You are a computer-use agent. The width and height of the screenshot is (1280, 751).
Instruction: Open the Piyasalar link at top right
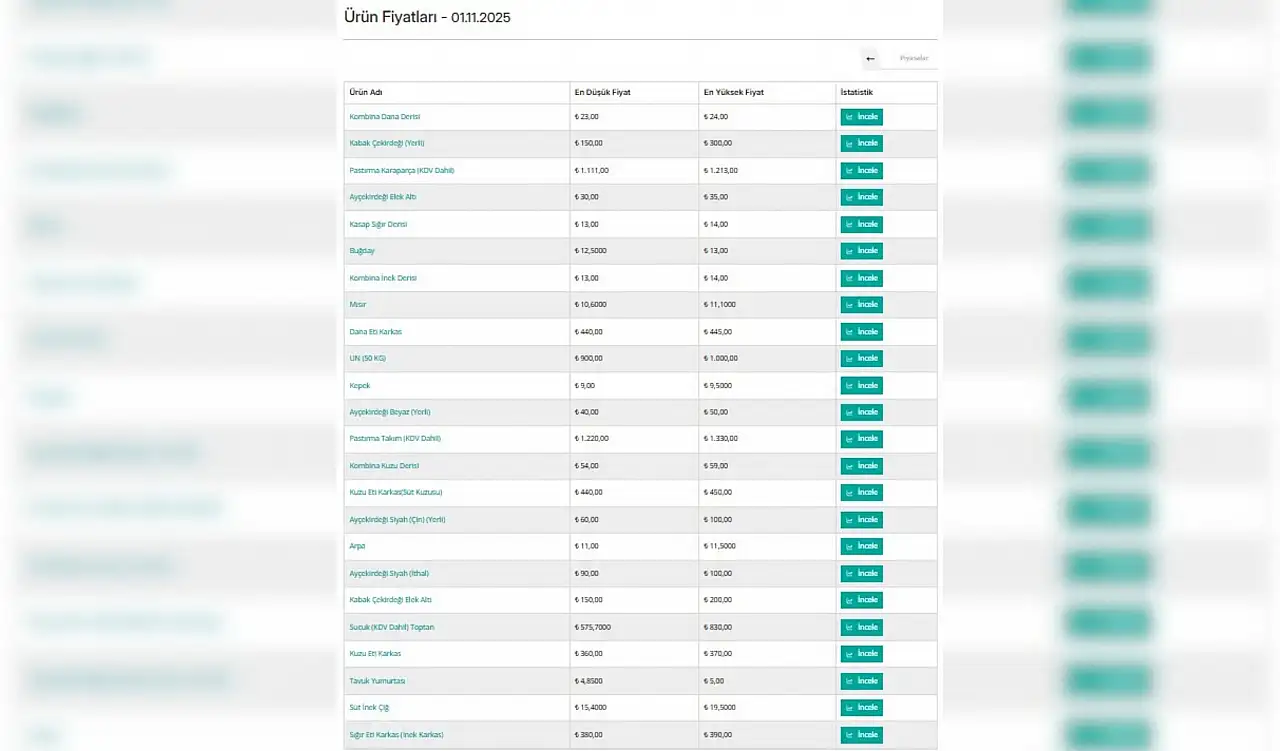[x=914, y=59]
